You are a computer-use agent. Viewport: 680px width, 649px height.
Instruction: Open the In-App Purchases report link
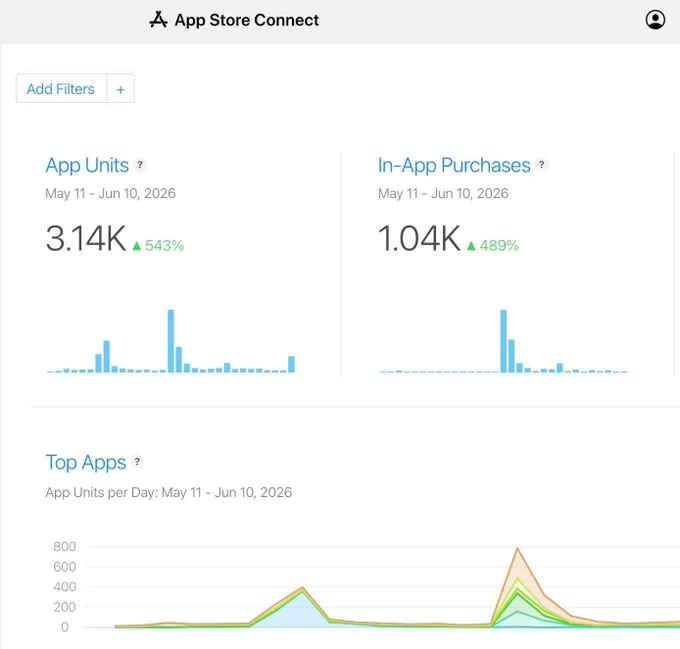coord(454,165)
